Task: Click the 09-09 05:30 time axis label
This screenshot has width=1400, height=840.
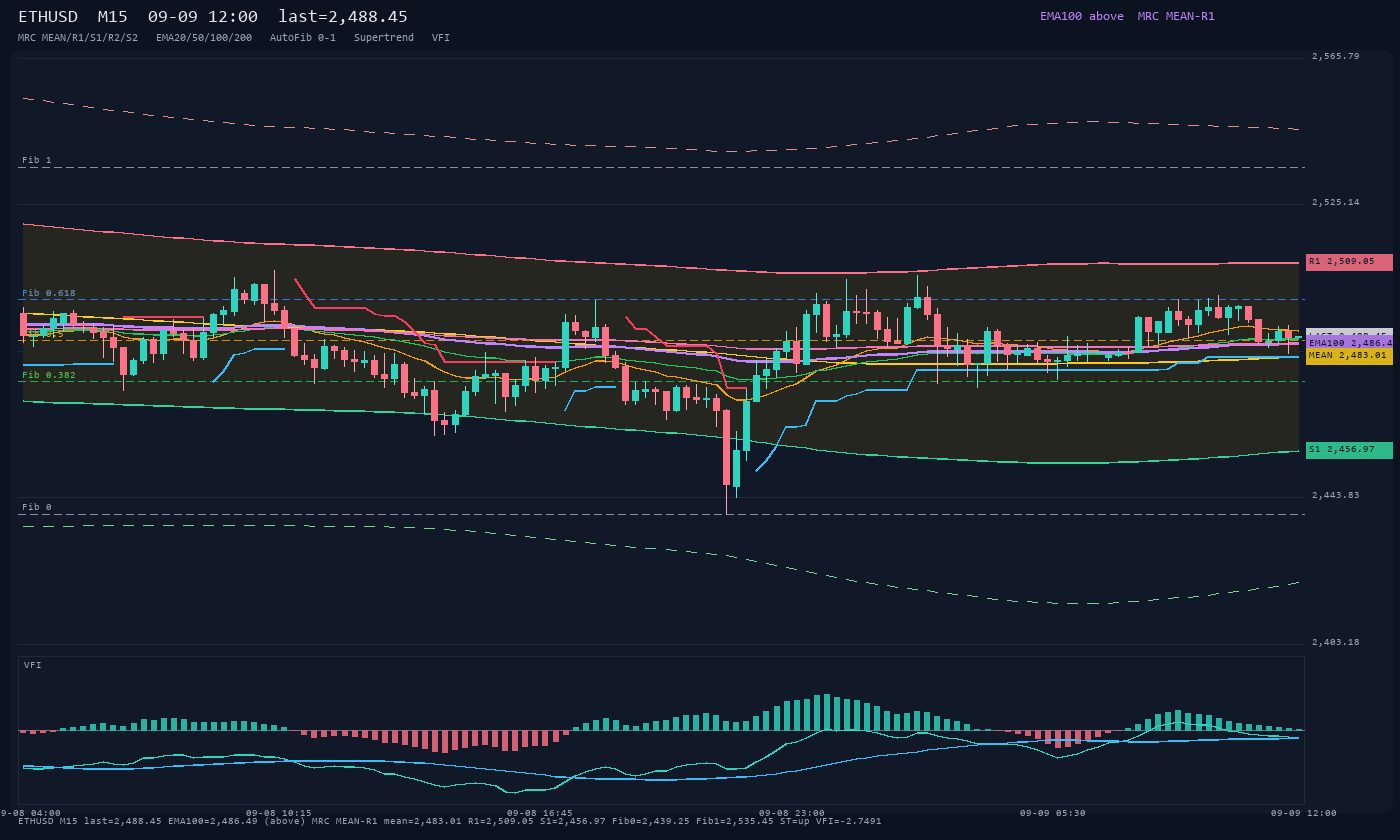Action: 1053,813
